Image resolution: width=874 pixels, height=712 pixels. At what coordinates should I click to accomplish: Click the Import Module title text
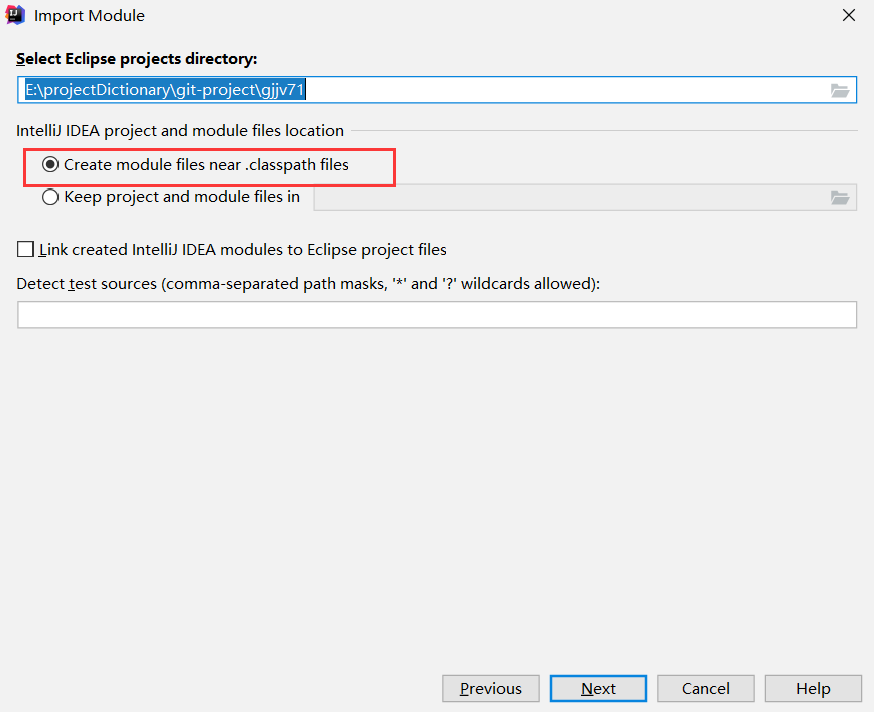pyautogui.click(x=89, y=16)
